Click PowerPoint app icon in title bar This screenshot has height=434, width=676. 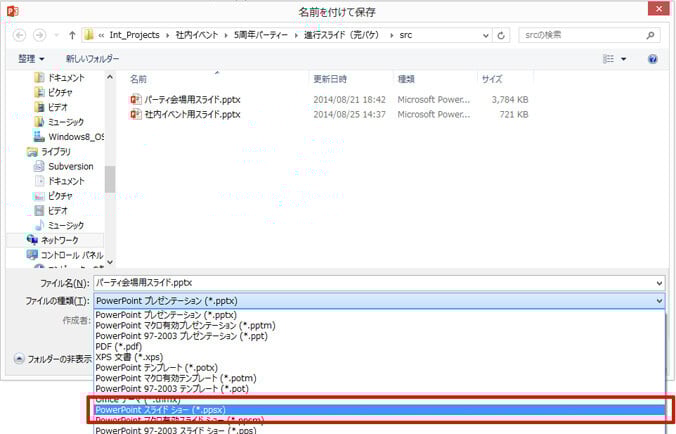point(12,10)
